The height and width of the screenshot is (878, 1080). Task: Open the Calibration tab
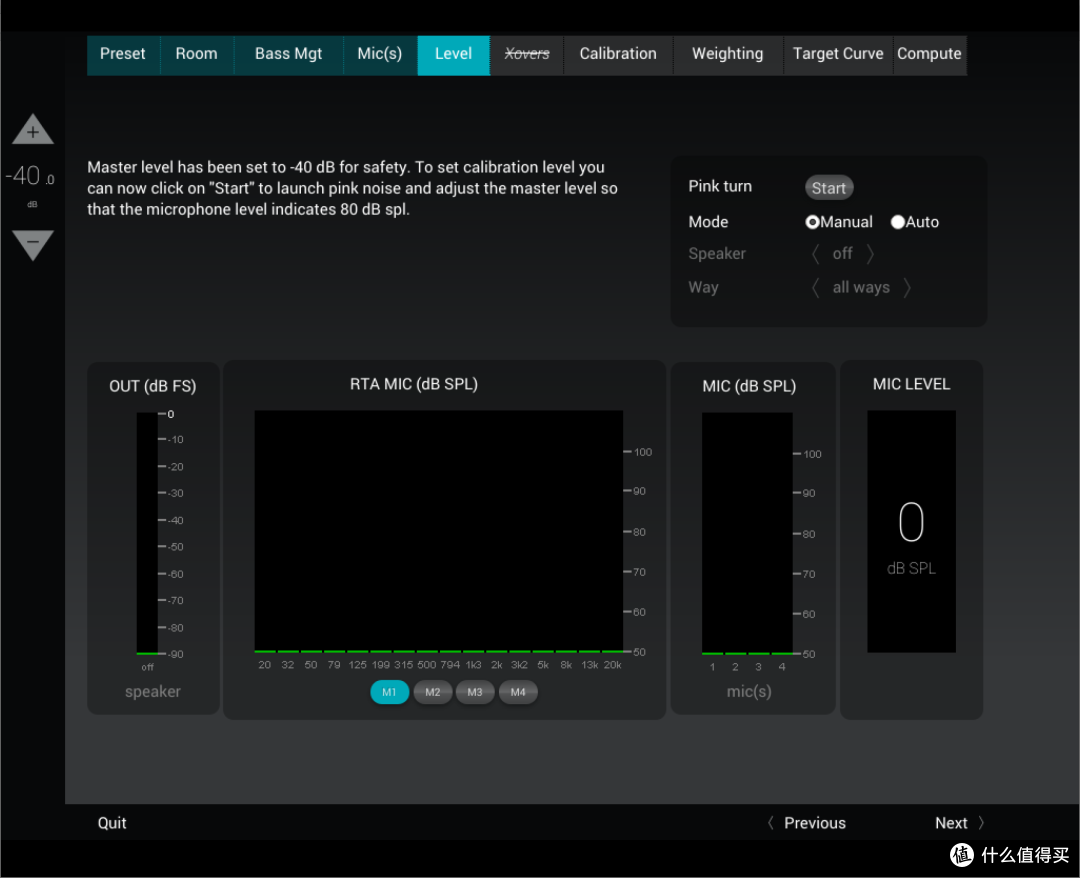pos(618,54)
